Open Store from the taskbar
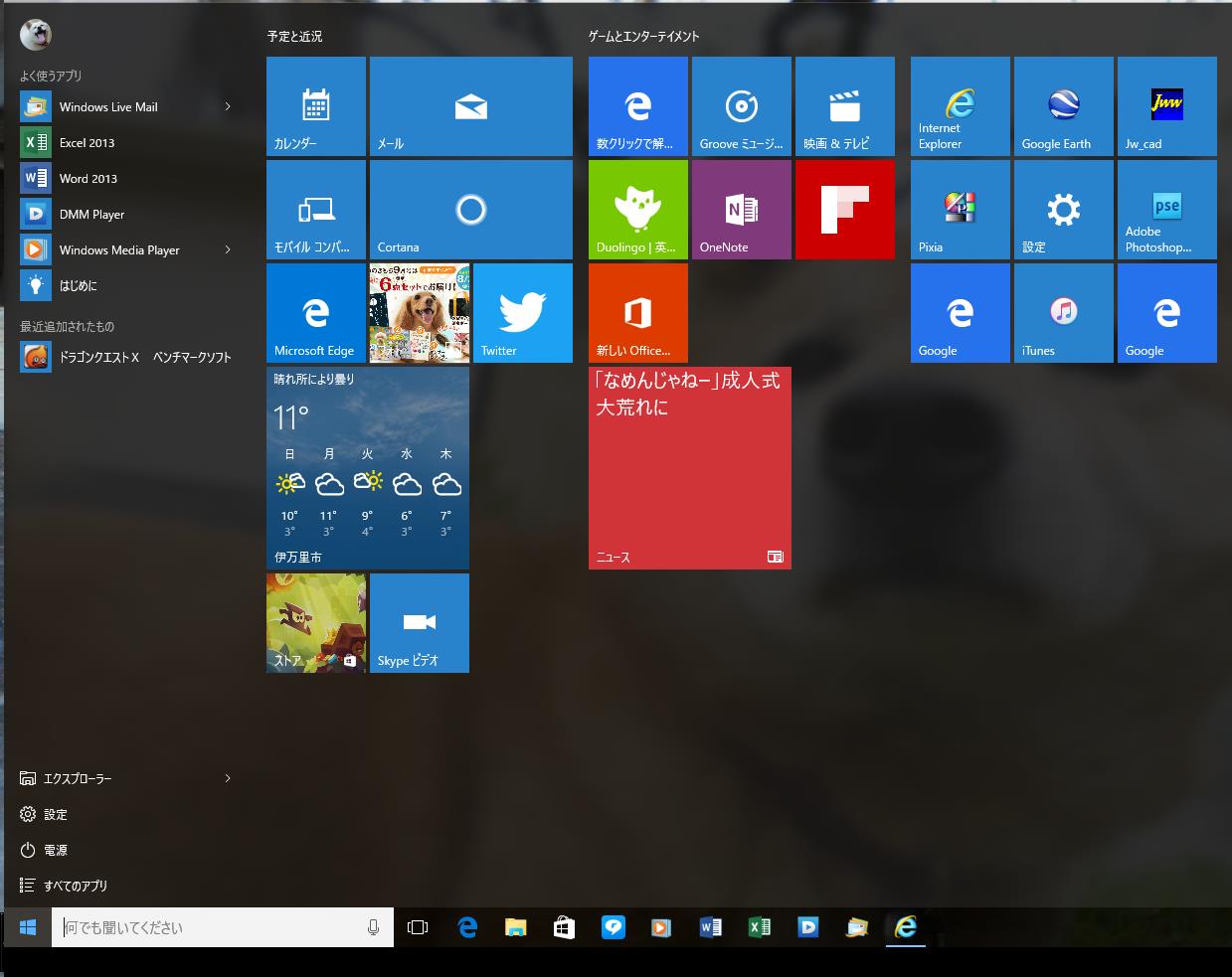The width and height of the screenshot is (1232, 977). [564, 927]
